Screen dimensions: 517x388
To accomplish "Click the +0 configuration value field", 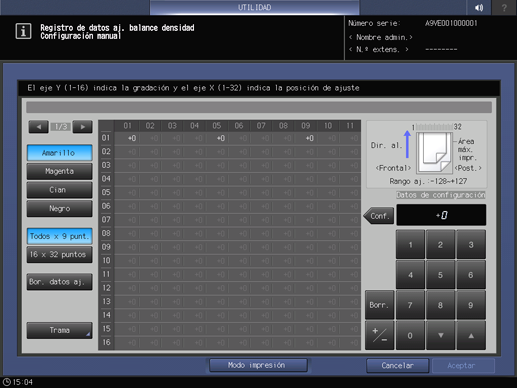I will [x=441, y=215].
